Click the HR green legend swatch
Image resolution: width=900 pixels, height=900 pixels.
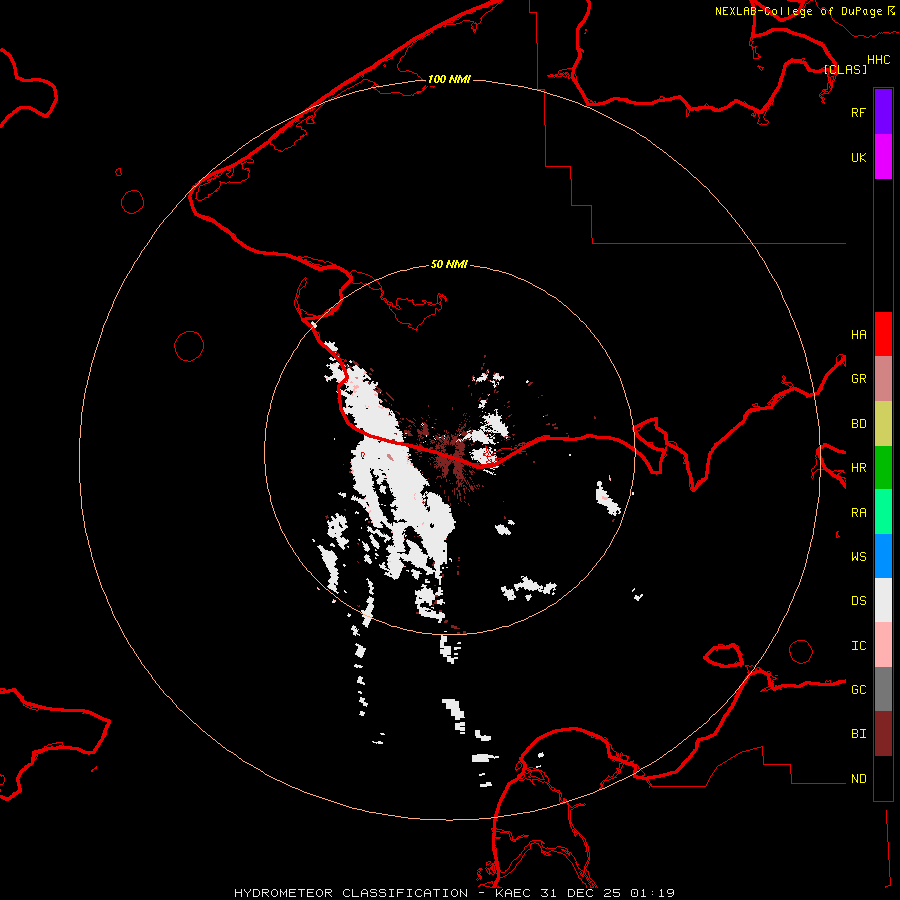click(883, 468)
